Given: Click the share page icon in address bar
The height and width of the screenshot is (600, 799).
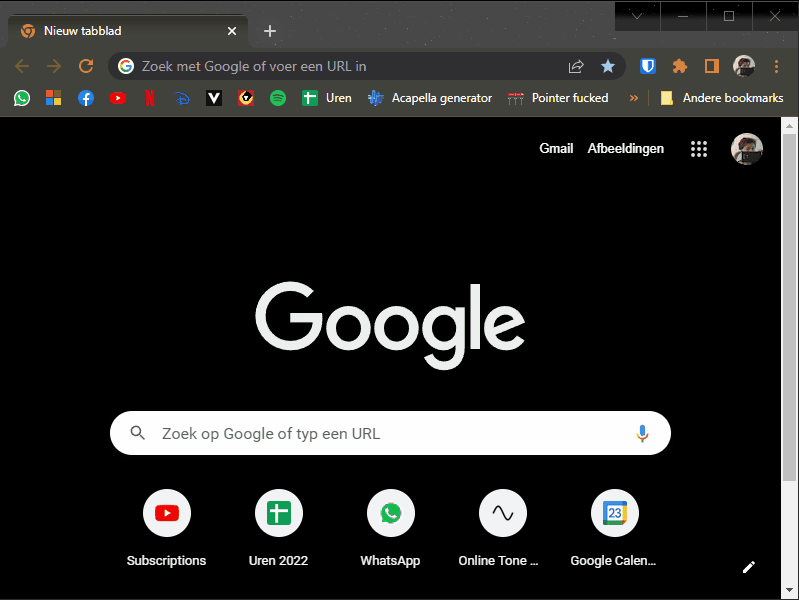Looking at the screenshot, I should tap(576, 66).
